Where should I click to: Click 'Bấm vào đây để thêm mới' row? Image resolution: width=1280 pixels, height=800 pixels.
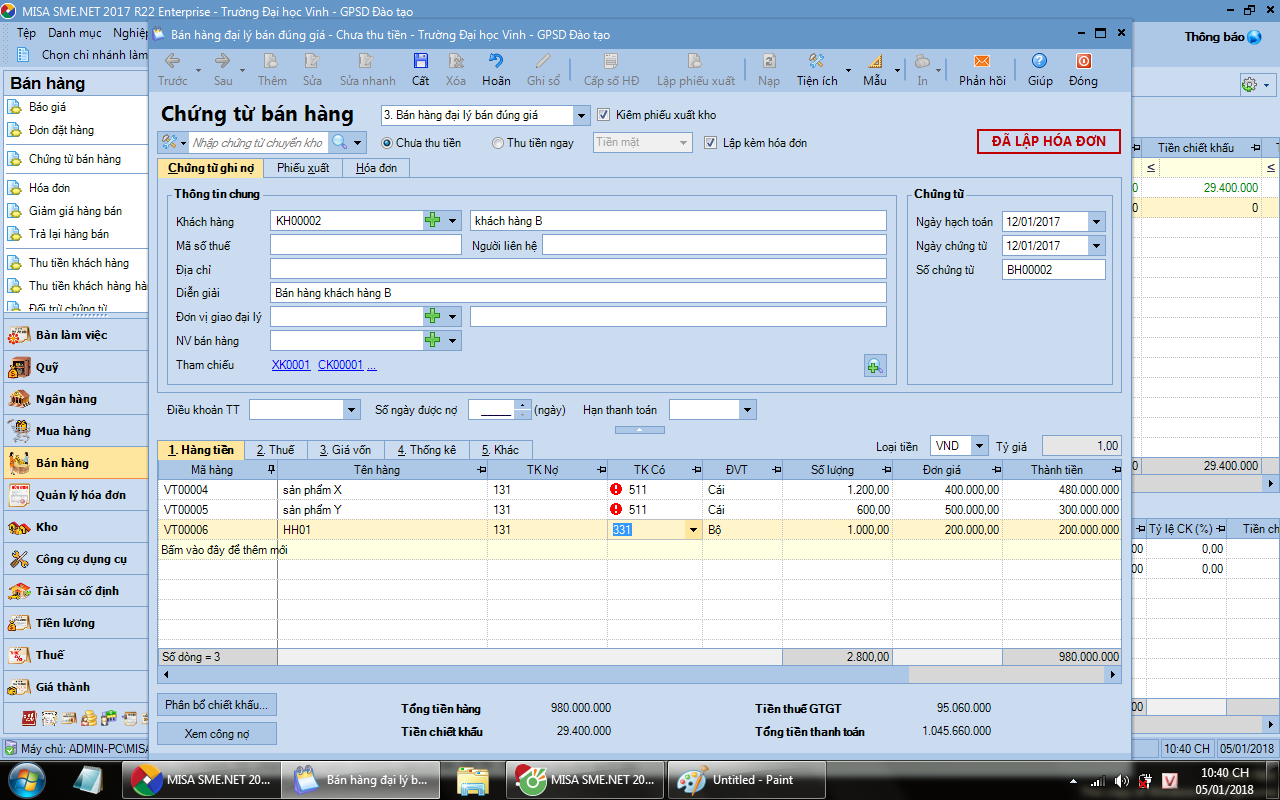click(x=639, y=550)
